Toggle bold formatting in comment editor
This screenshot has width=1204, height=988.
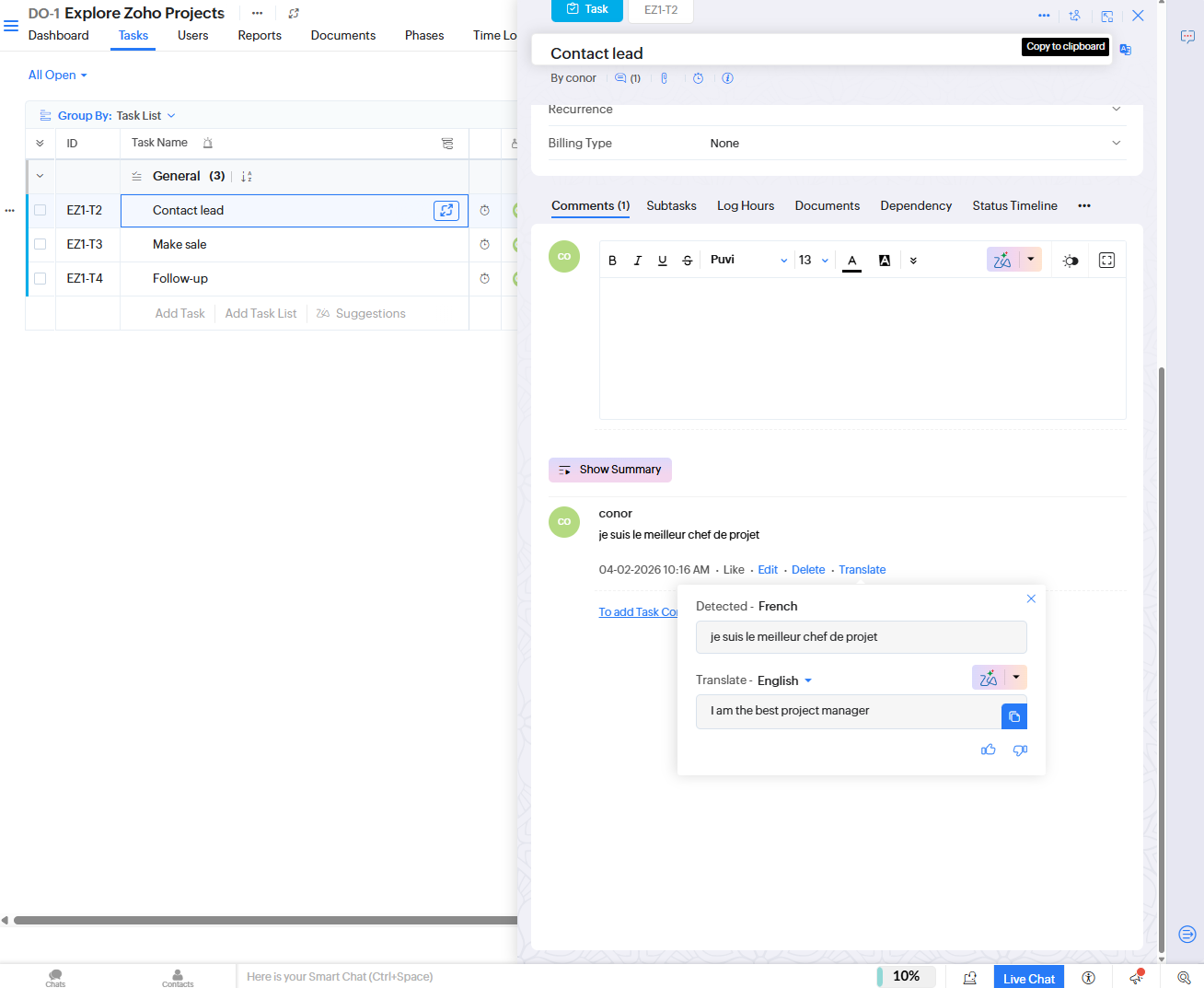(x=612, y=261)
